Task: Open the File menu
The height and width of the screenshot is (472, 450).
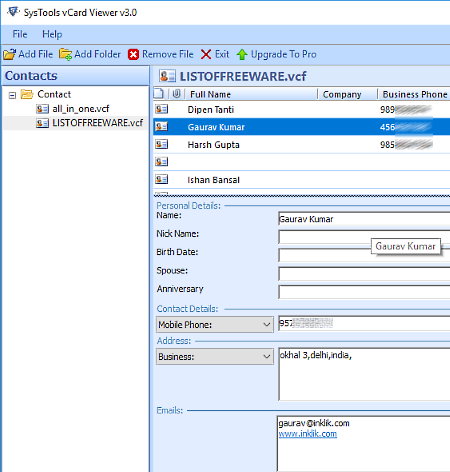Action: (20, 34)
